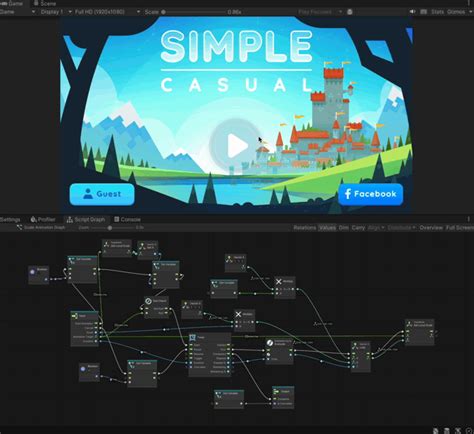Open the Distribute dropdown in graph toolbar

[x=401, y=228]
